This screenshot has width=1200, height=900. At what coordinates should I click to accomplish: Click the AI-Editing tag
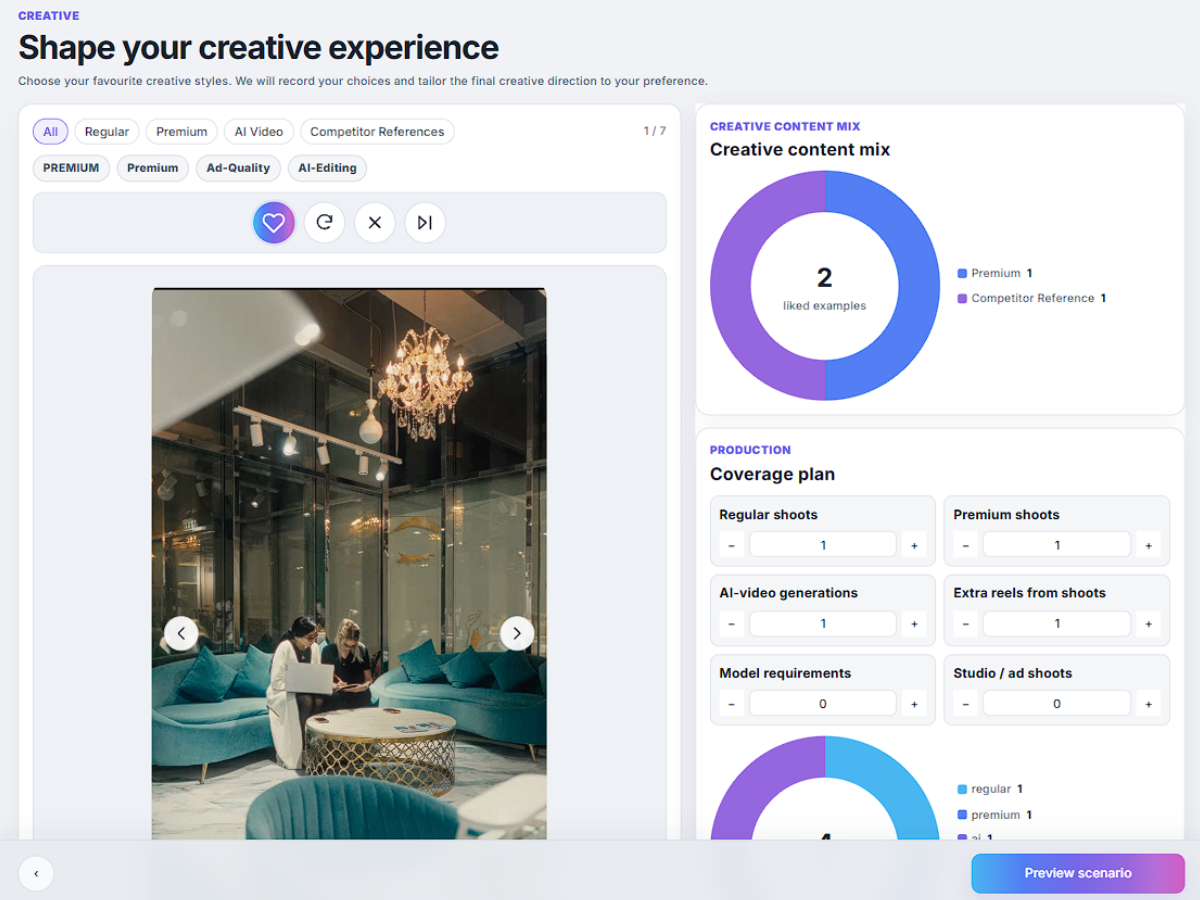click(327, 168)
